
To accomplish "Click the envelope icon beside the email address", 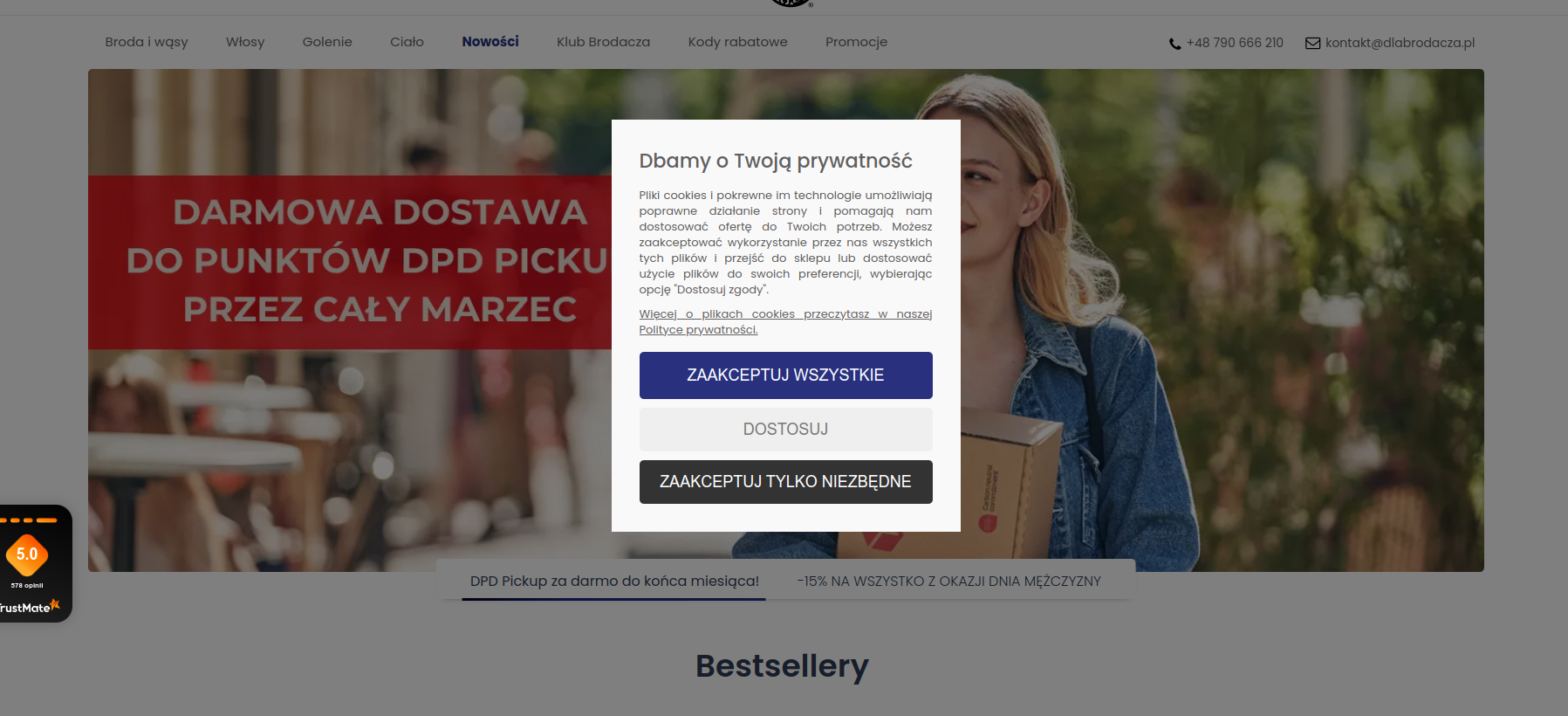I will pos(1312,43).
